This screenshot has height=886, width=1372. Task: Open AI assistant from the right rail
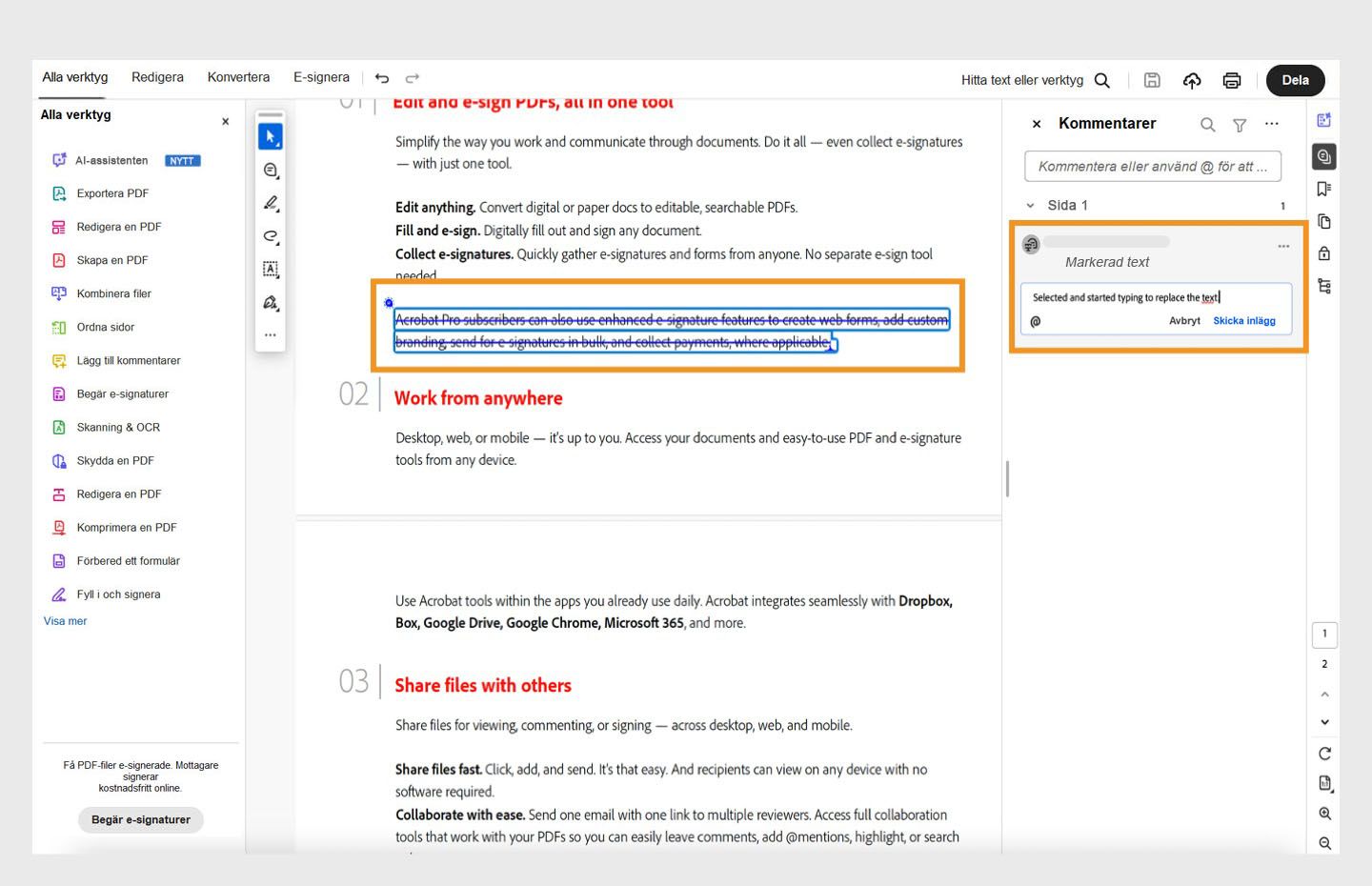click(1323, 120)
